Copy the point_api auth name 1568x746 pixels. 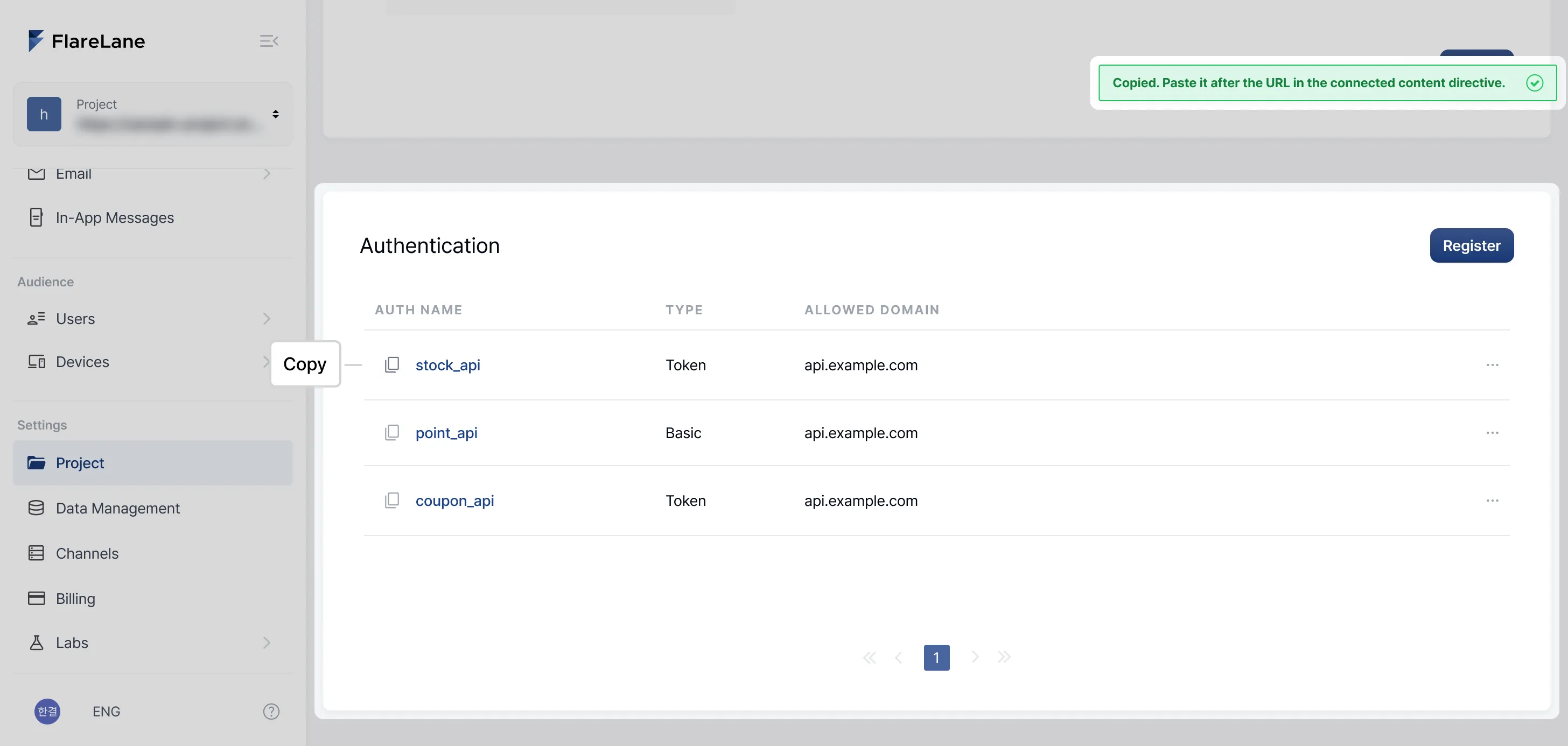[x=392, y=433]
